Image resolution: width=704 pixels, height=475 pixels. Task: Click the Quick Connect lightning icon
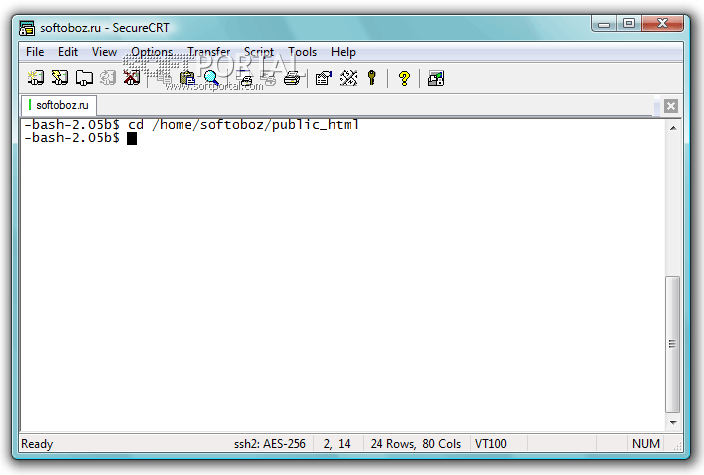(60, 78)
